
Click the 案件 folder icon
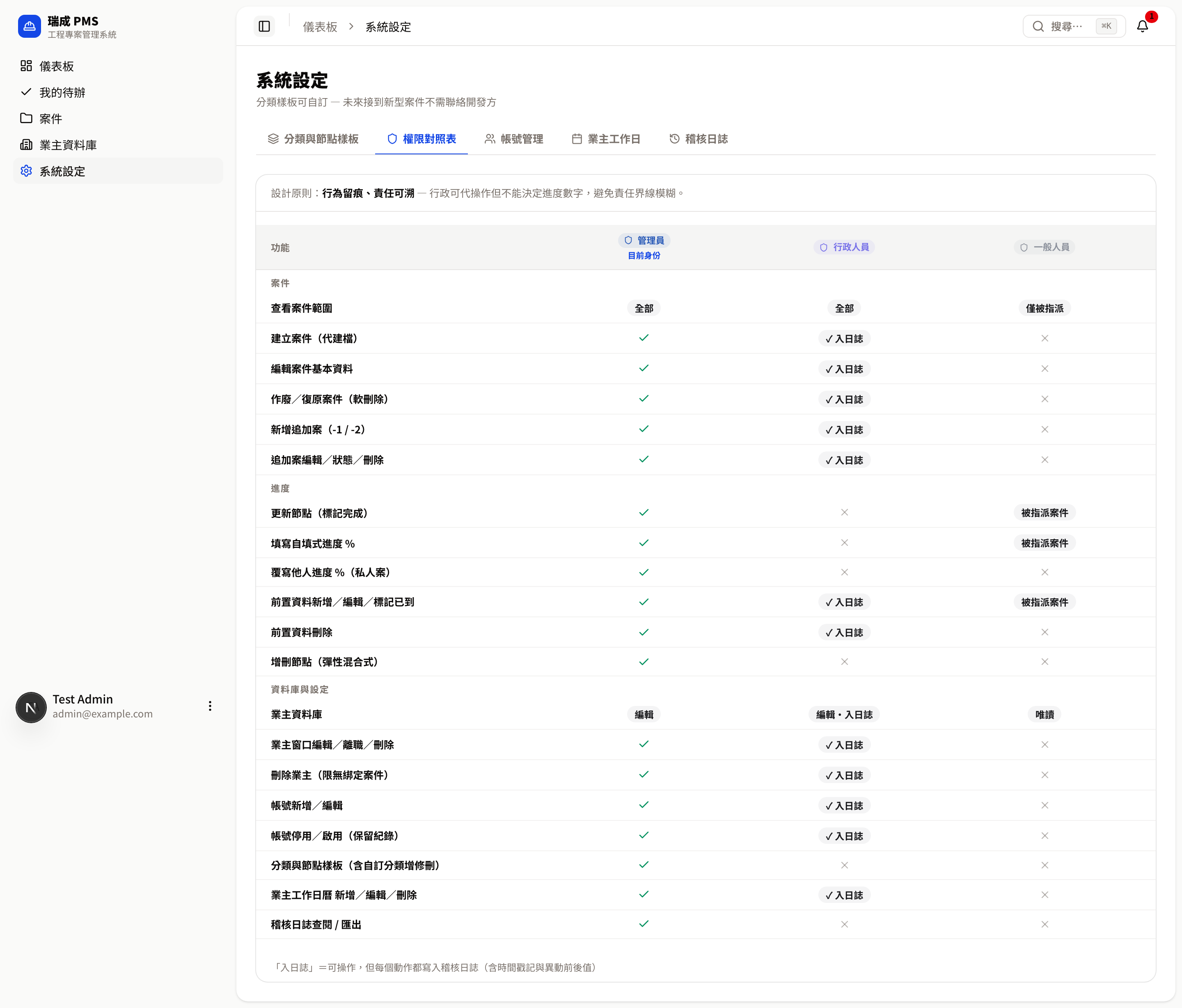pyautogui.click(x=26, y=118)
